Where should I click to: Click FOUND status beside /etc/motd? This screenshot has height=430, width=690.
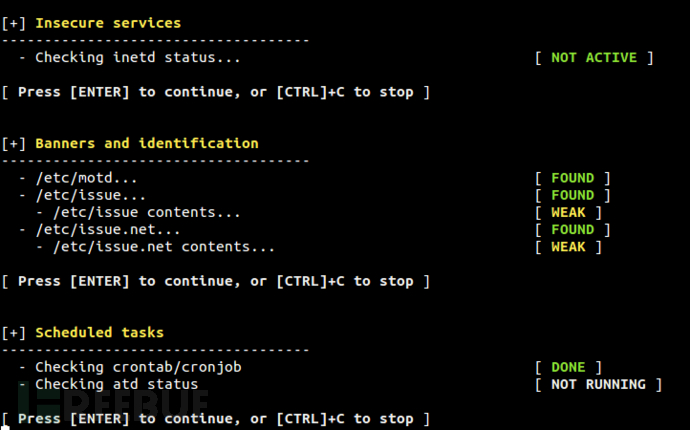[572, 178]
